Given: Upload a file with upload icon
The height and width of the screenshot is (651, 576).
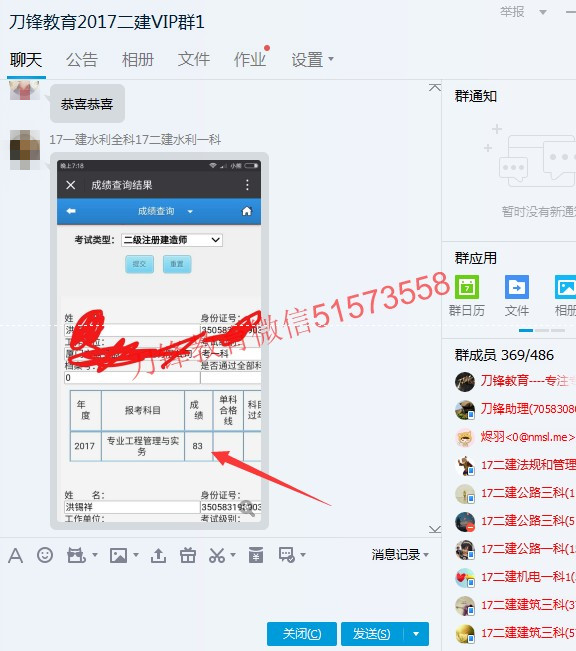Looking at the screenshot, I should [x=158, y=555].
